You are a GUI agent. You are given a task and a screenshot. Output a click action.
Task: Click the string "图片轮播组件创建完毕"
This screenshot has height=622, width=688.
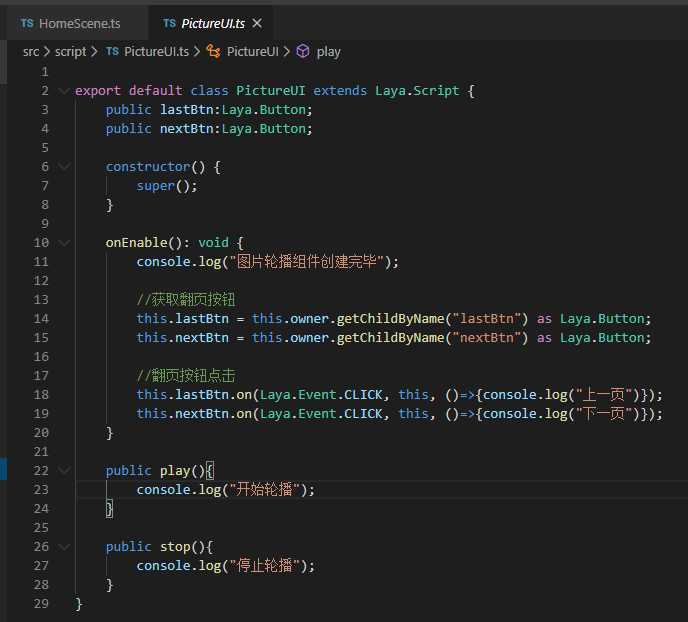tap(307, 262)
